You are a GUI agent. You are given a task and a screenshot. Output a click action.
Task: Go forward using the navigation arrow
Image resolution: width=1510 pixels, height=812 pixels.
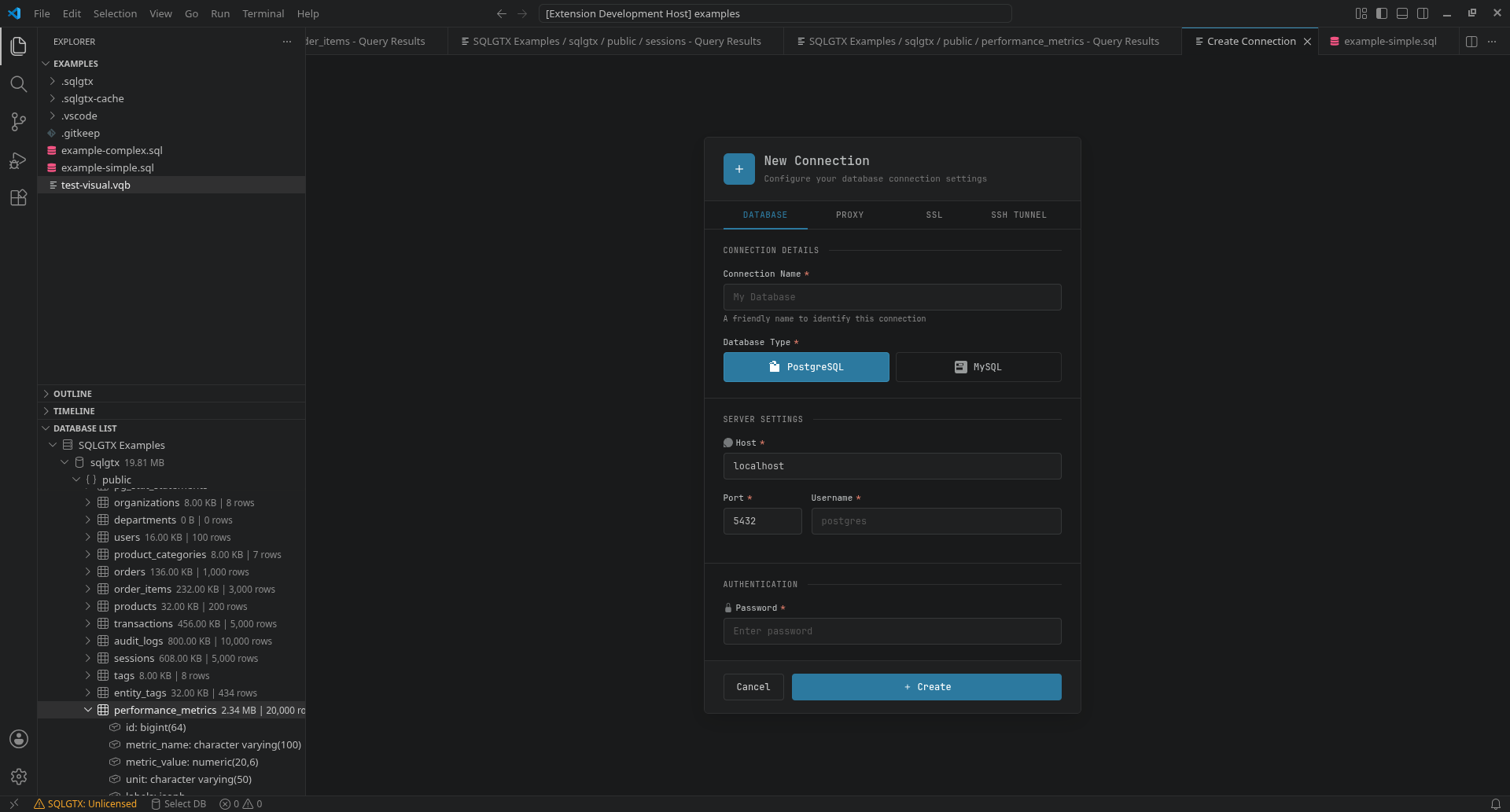coord(522,13)
